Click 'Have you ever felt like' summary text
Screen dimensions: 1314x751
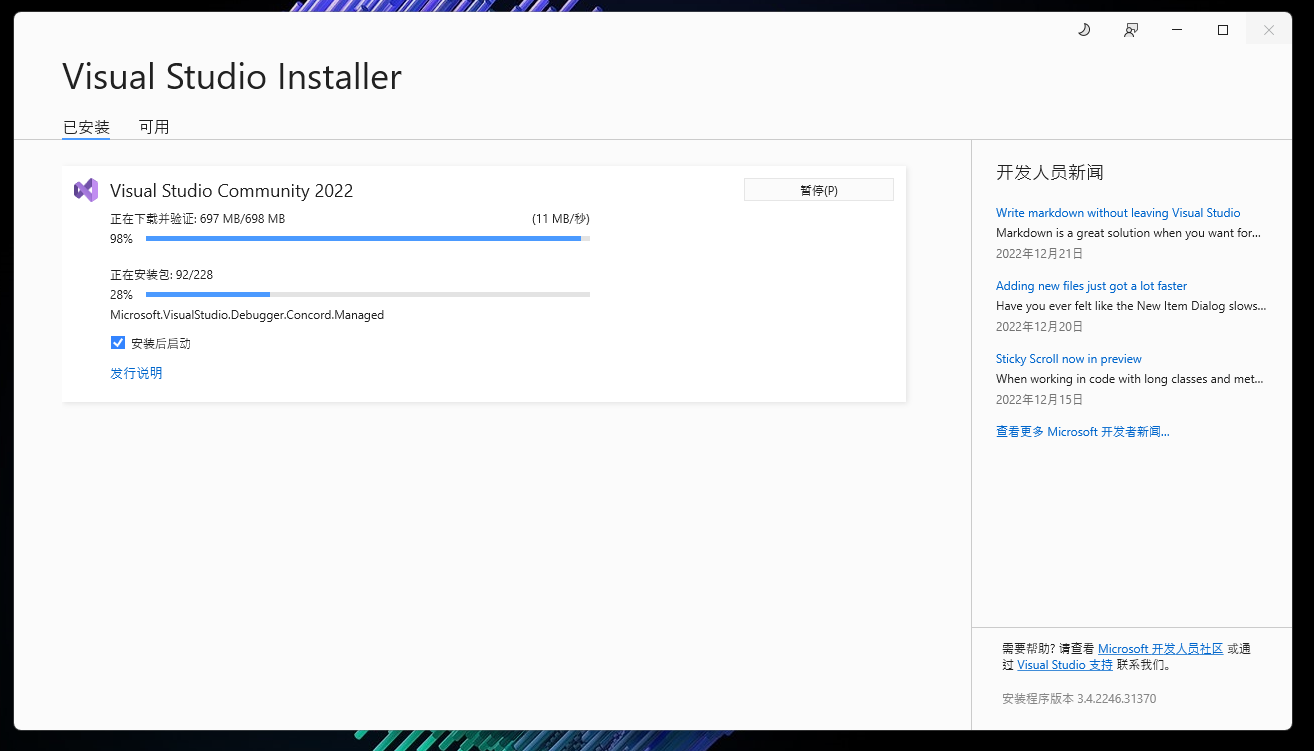1131,306
